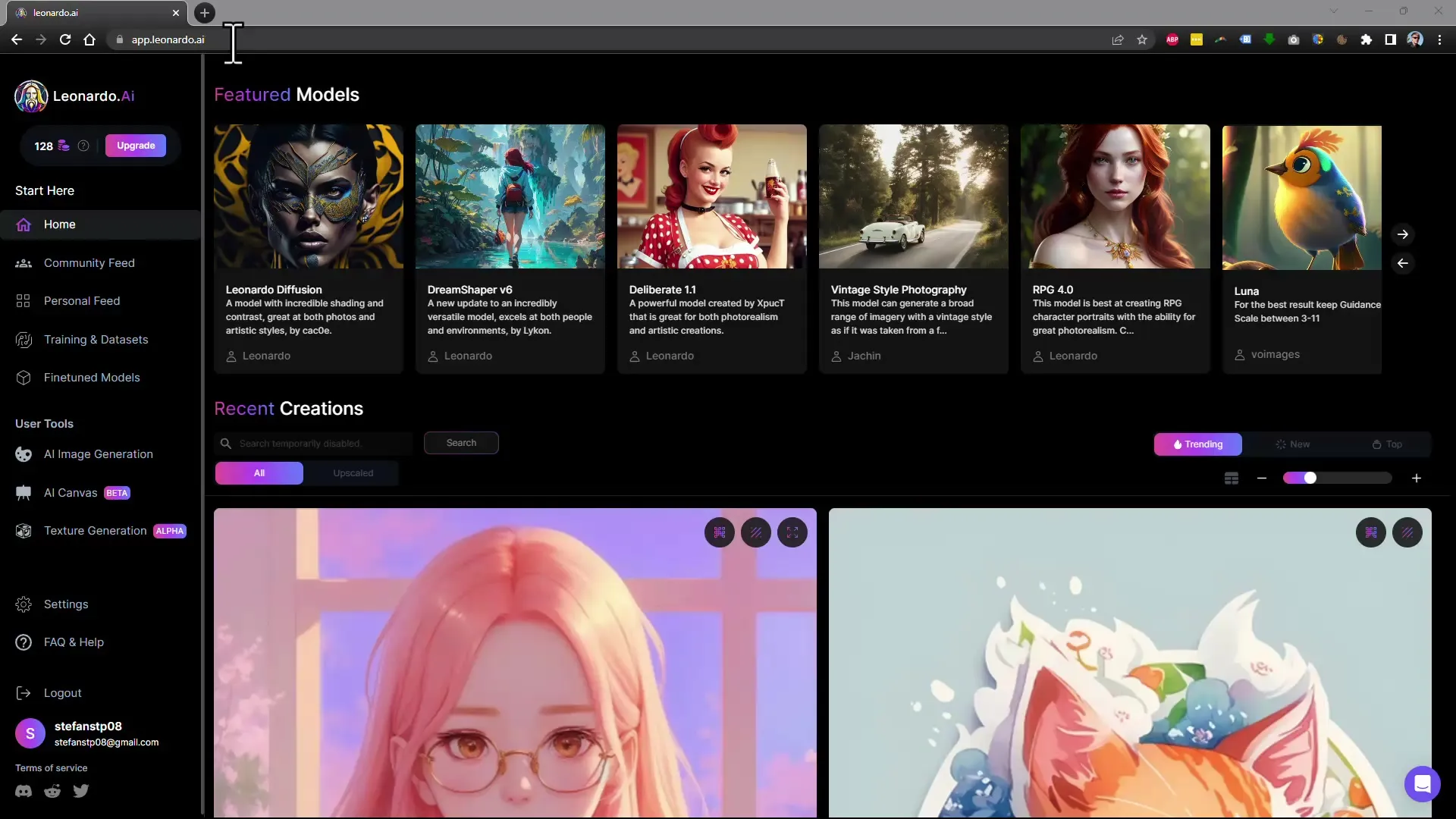Open the Personal Feed menu item
Screen dimensions: 1456x819
82,300
